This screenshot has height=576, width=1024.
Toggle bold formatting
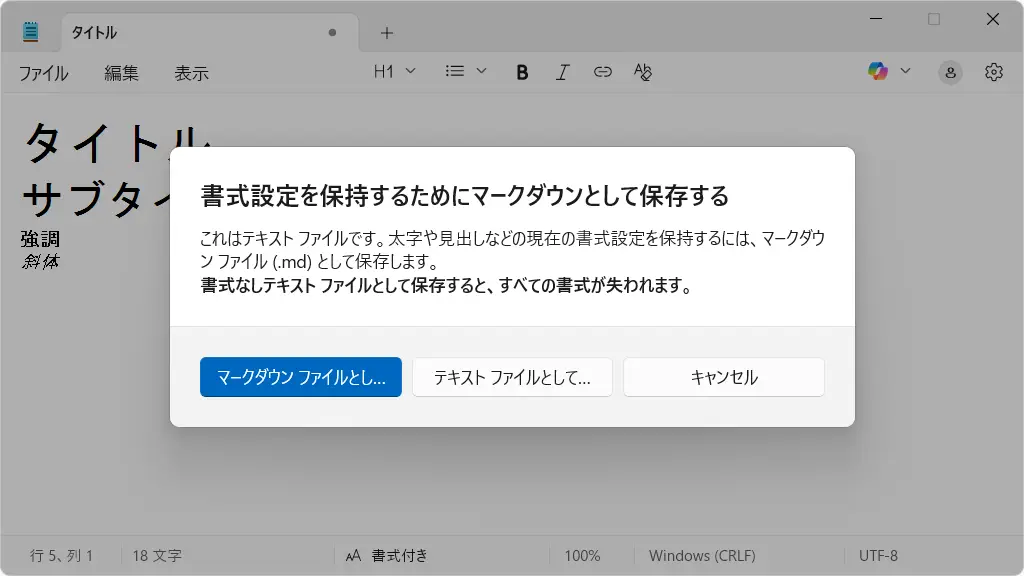point(521,71)
